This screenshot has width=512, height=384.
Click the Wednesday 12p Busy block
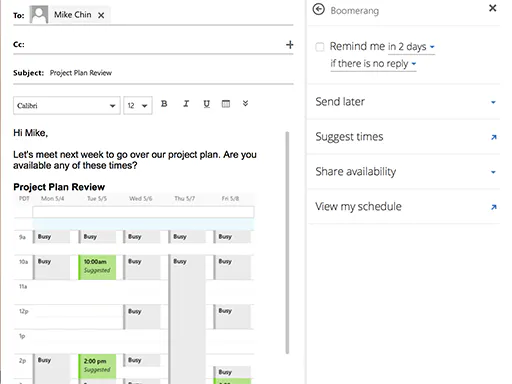click(142, 317)
